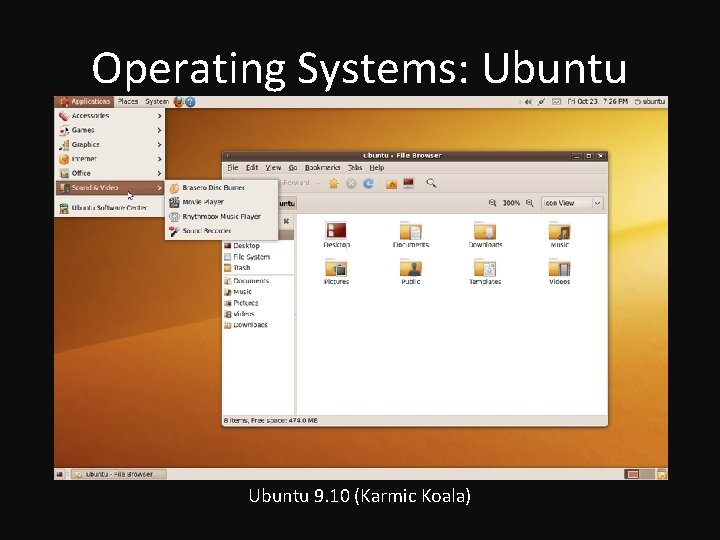Click the 100% zoom level button
This screenshot has height=540, width=720.
511,203
